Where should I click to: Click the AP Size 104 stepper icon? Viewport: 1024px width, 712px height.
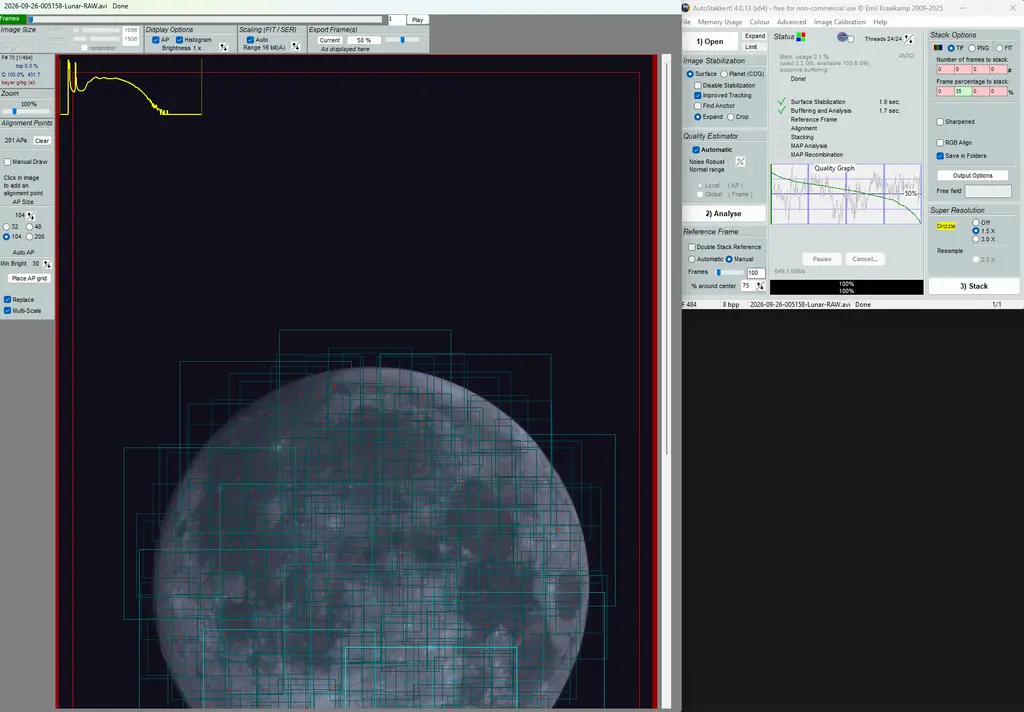[x=31, y=216]
